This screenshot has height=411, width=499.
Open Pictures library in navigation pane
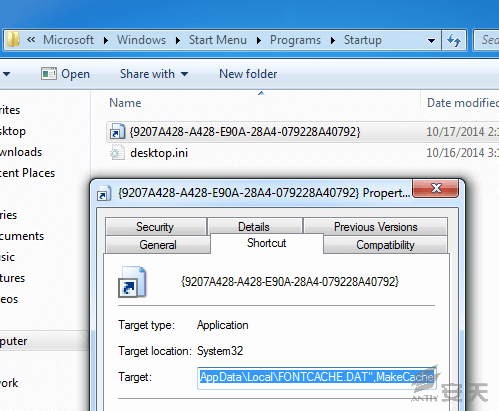point(12,278)
